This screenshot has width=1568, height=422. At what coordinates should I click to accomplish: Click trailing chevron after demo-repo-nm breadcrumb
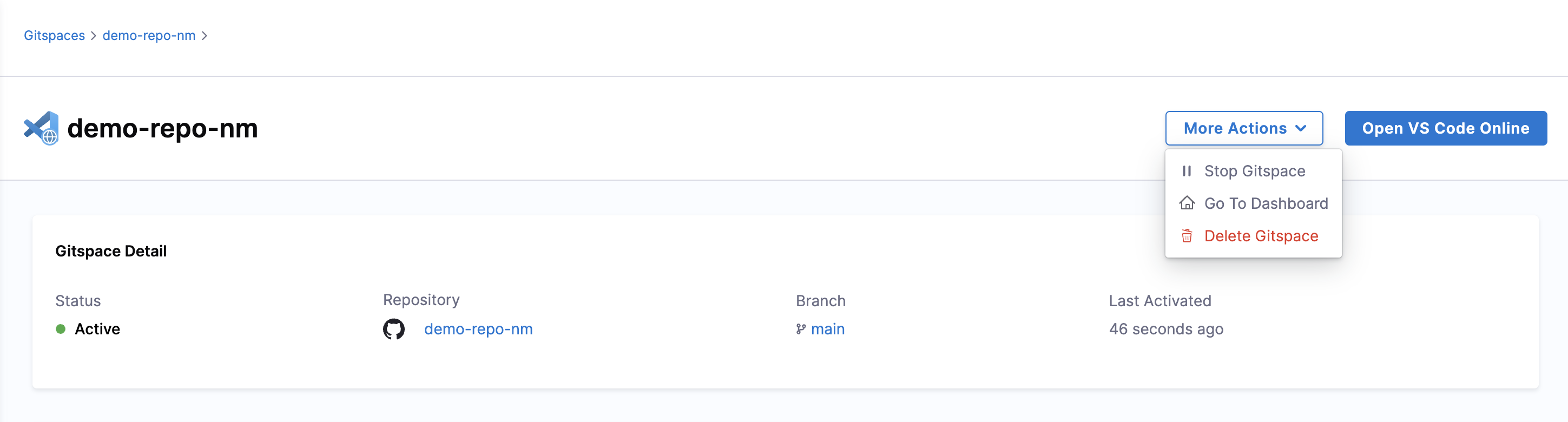205,36
